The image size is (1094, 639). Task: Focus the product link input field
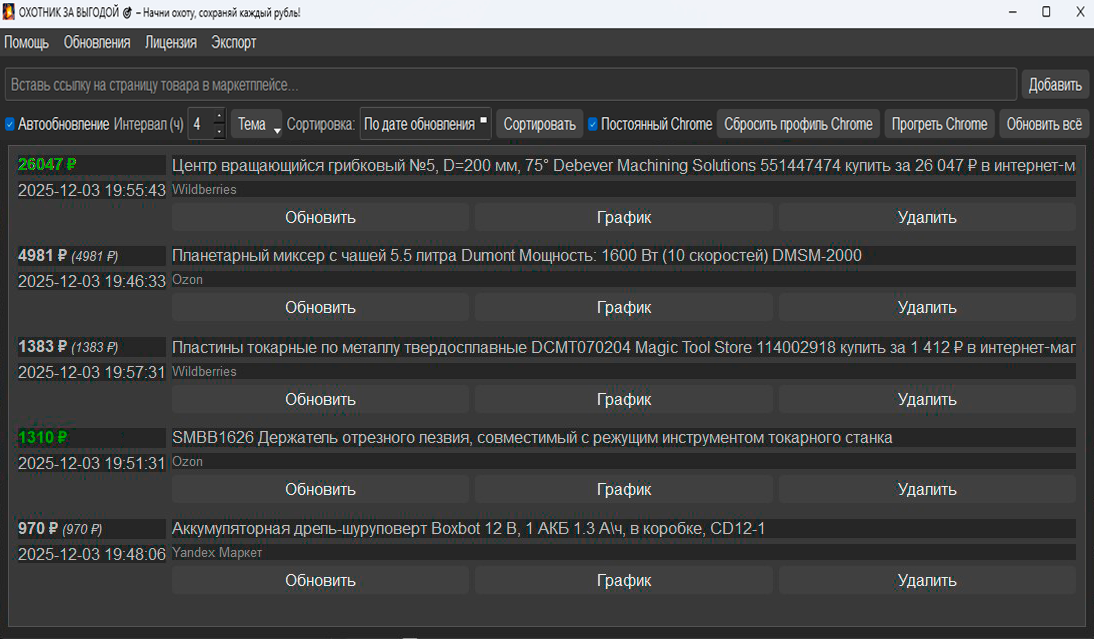[510, 85]
